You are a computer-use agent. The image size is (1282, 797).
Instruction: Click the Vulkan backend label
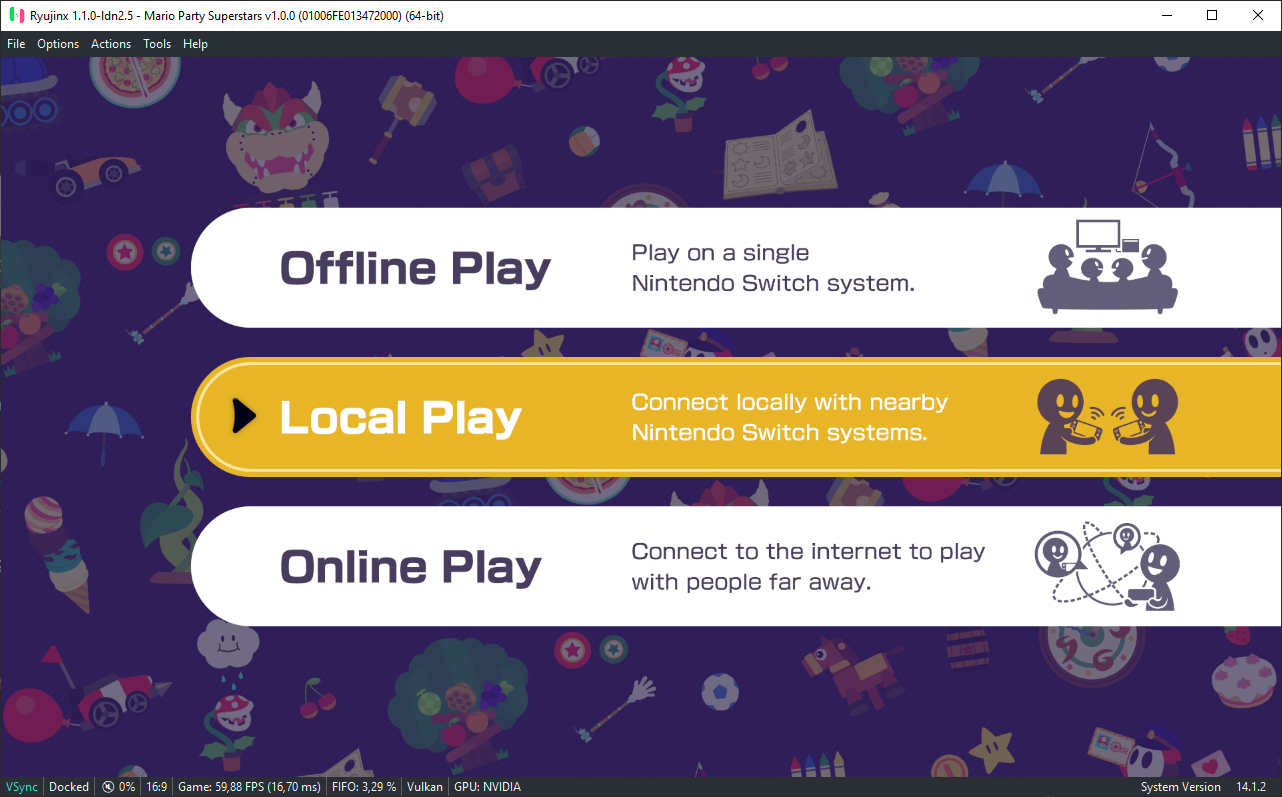click(425, 787)
